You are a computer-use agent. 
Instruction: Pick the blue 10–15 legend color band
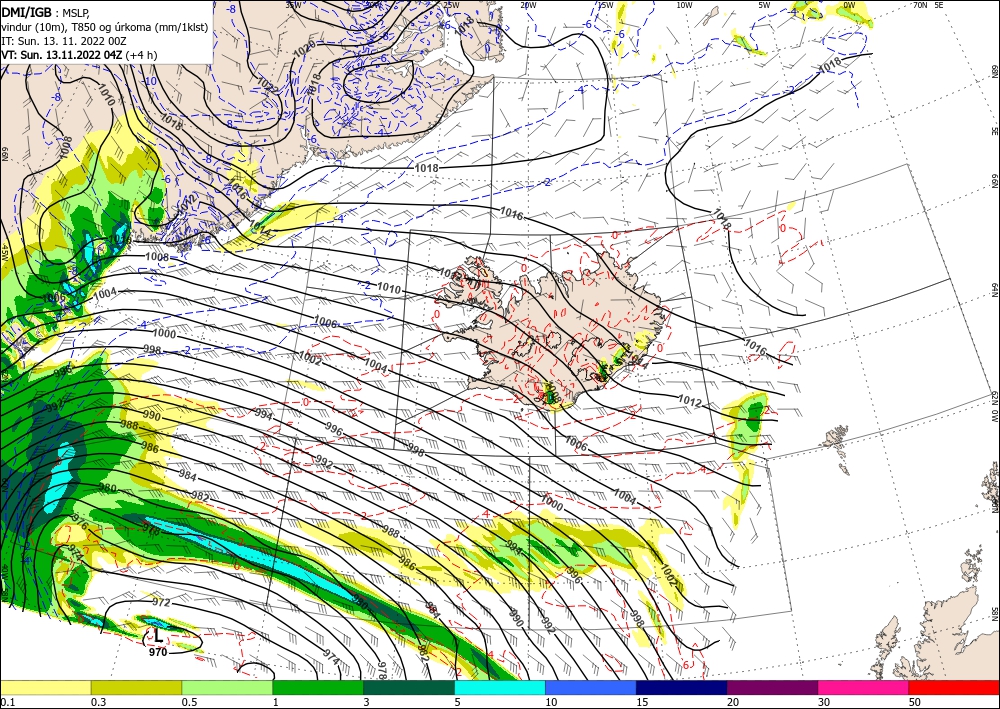(x=591, y=687)
